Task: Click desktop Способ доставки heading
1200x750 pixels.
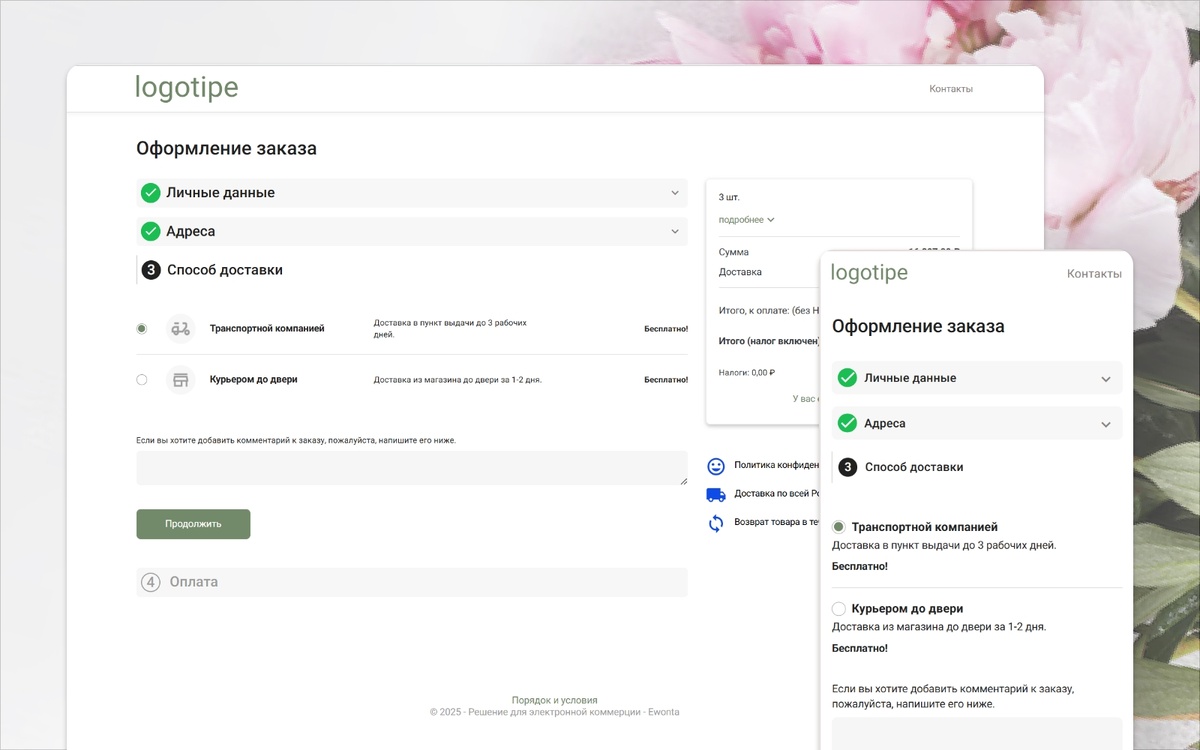Action: 225,270
